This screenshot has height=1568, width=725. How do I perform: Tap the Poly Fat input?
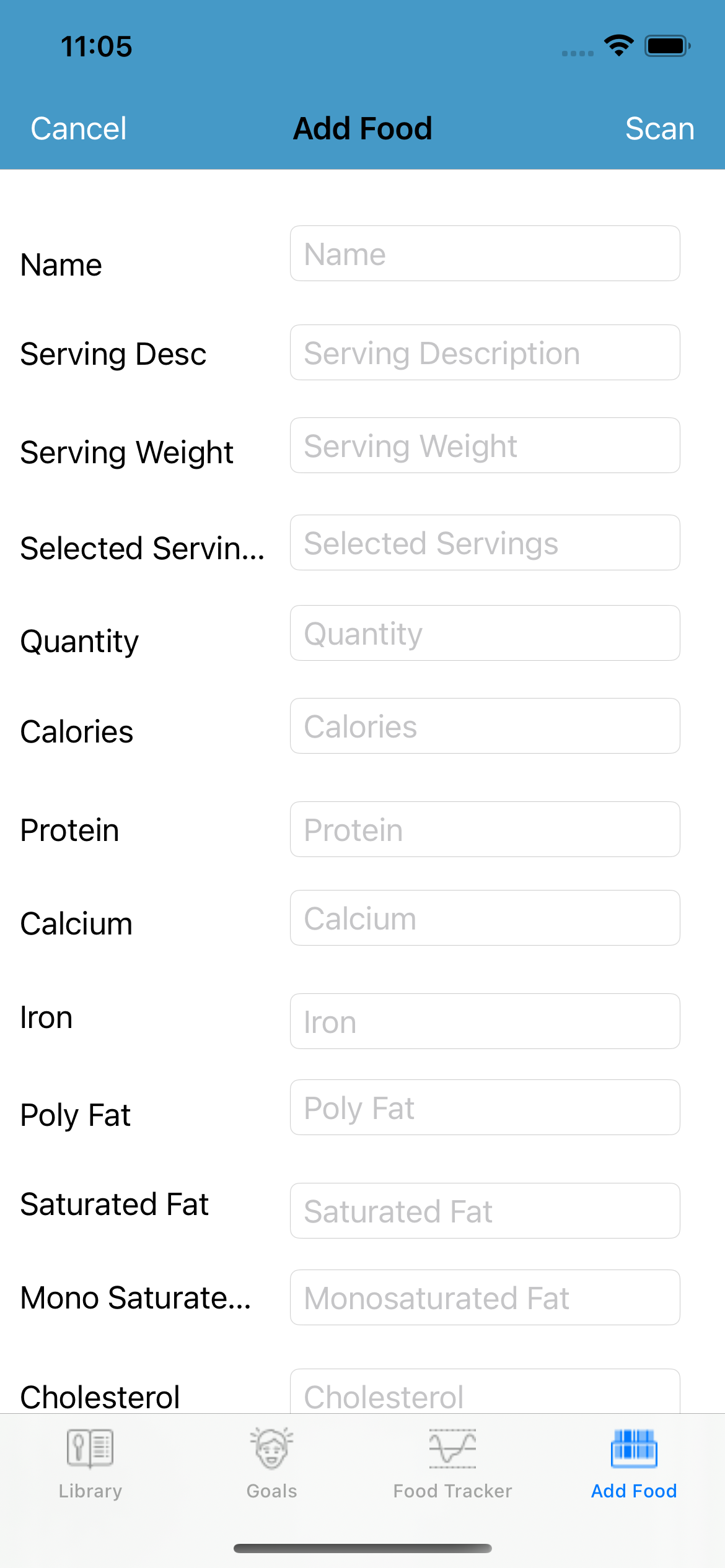pos(485,1108)
